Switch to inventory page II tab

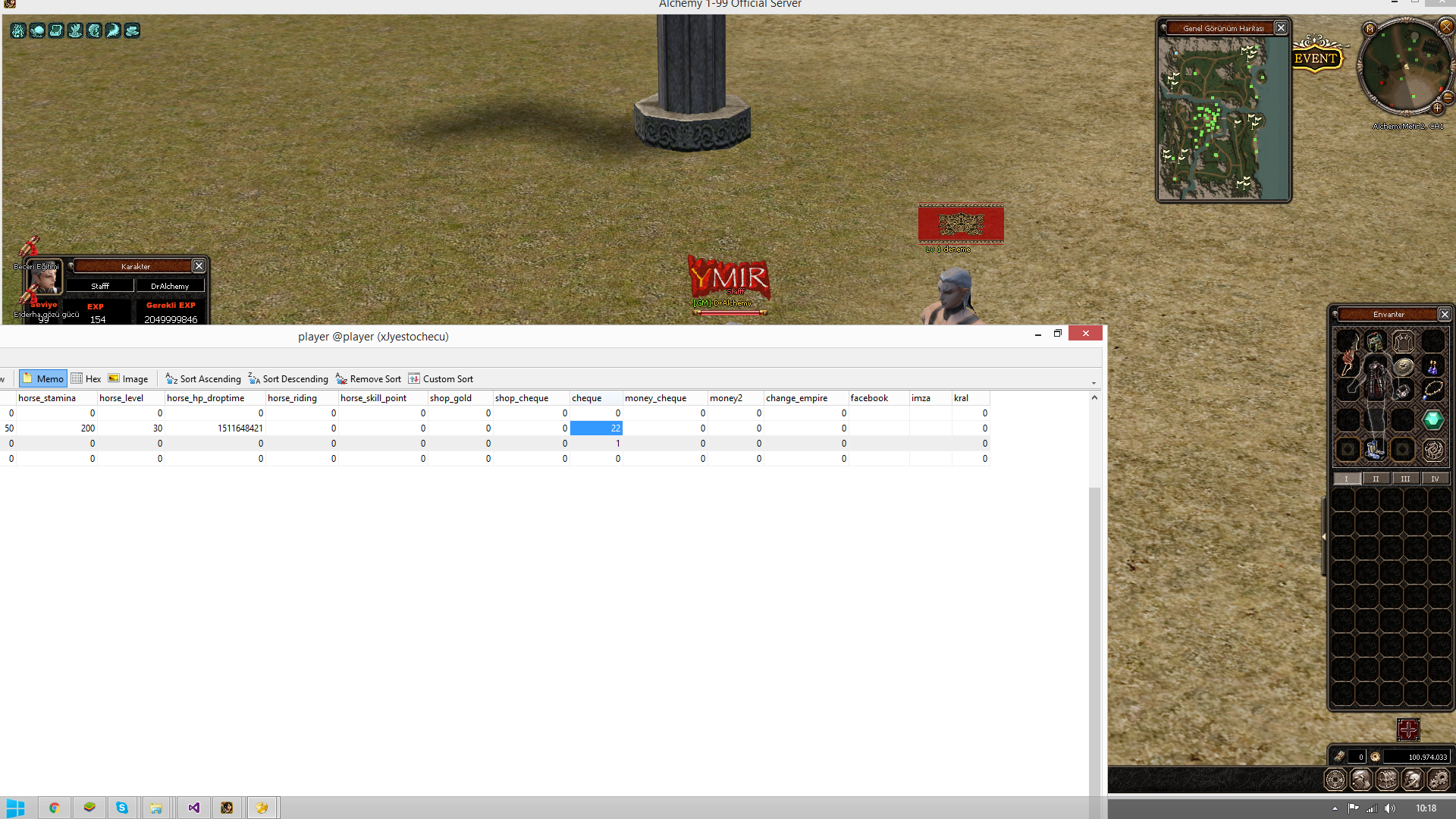click(x=1376, y=479)
